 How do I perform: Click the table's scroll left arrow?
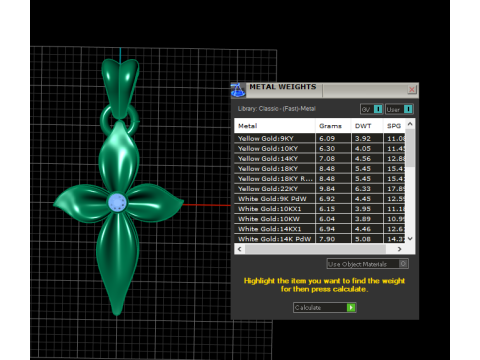coord(240,249)
